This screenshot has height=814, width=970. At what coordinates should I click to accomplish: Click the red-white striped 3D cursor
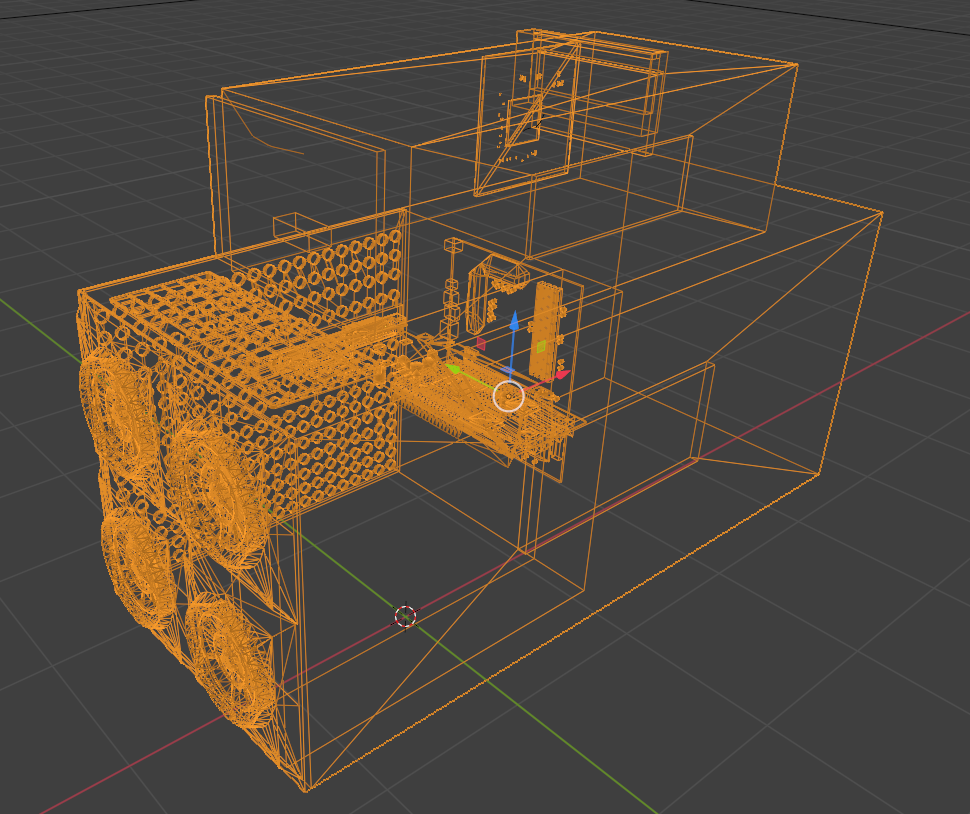click(405, 616)
